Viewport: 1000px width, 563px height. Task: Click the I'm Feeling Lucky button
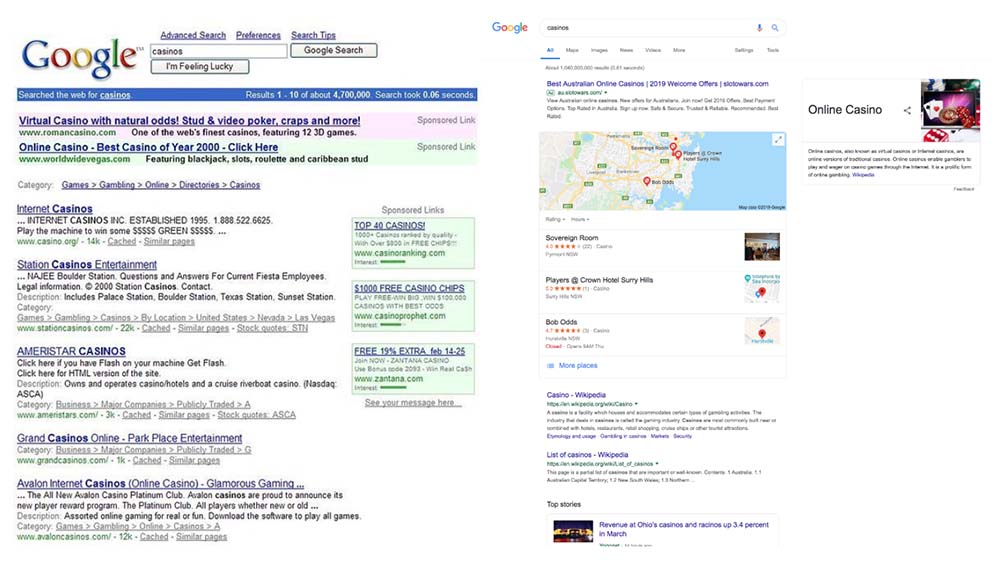click(x=200, y=66)
